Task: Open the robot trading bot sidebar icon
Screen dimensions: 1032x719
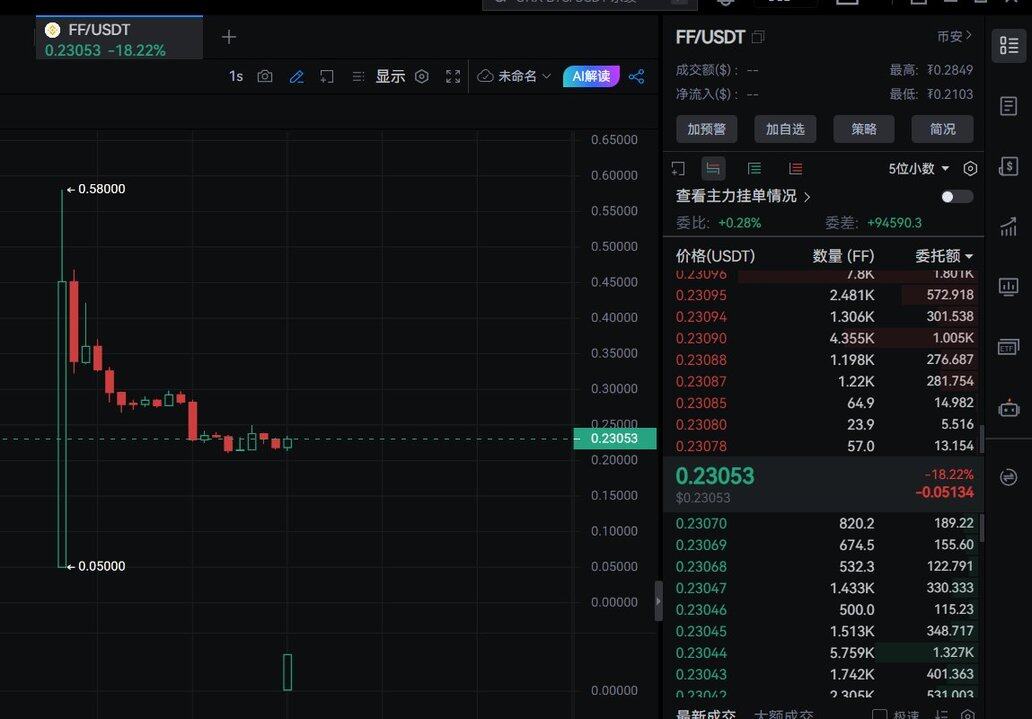Action: (x=1008, y=408)
